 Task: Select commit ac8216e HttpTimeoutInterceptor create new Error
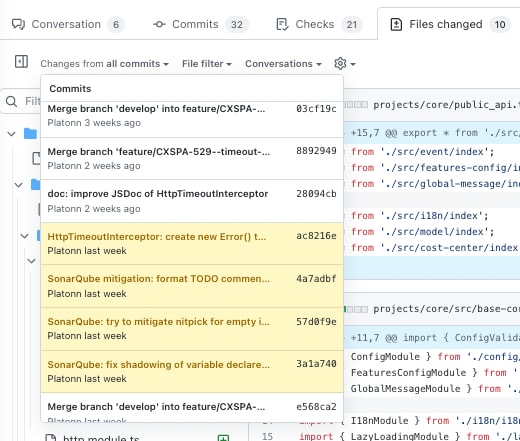[x=192, y=244]
